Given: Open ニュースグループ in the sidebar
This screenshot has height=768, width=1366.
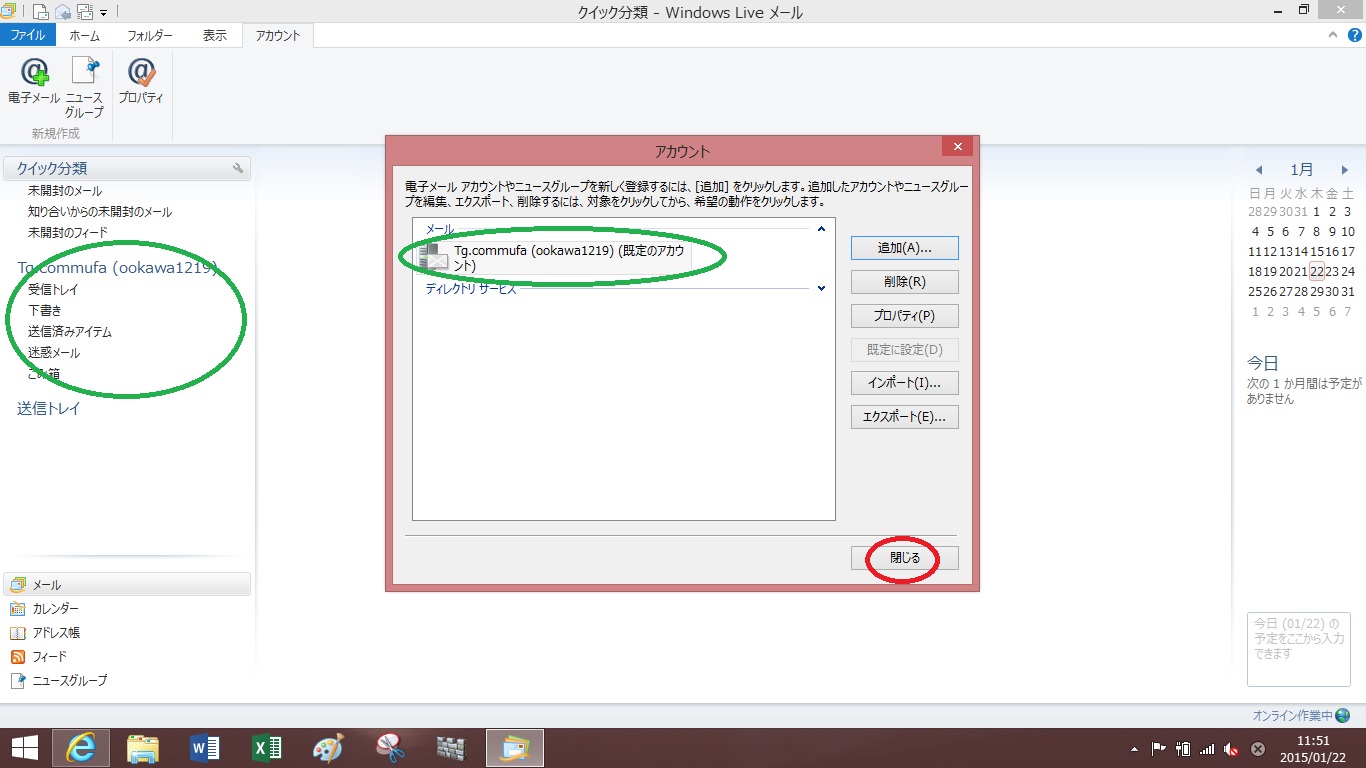Looking at the screenshot, I should 58,681.
